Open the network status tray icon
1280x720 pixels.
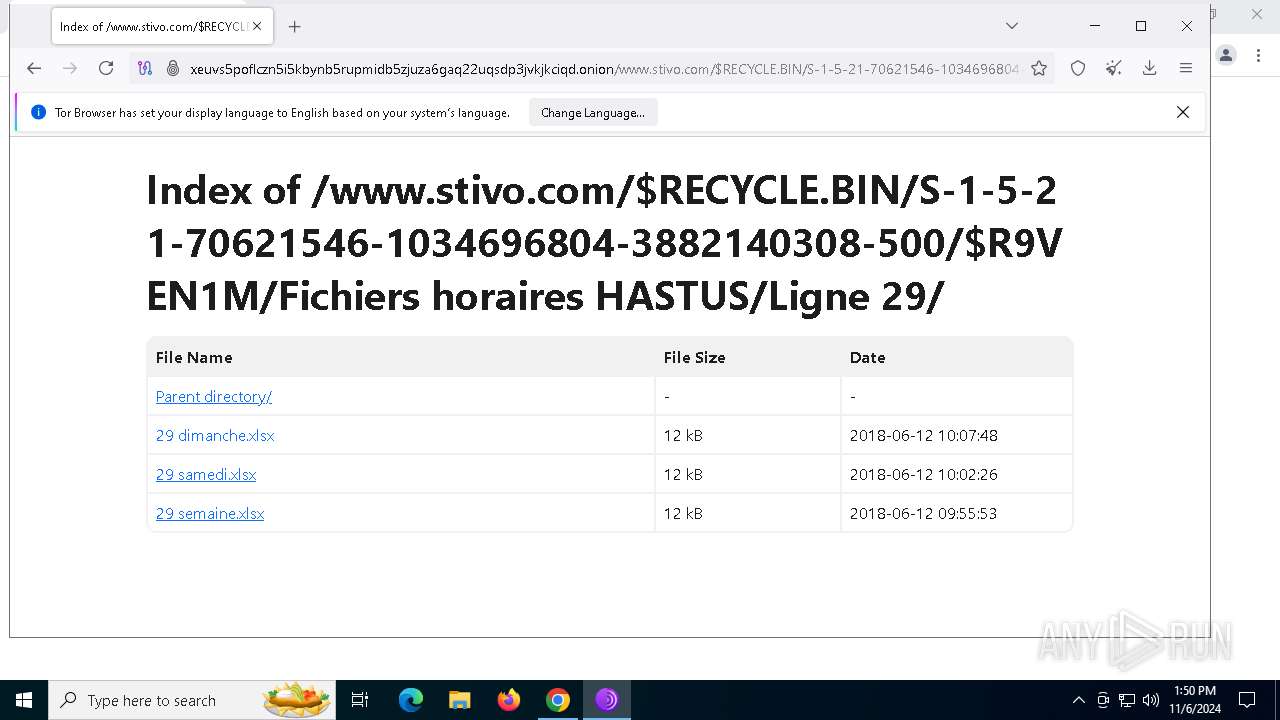(x=1127, y=700)
